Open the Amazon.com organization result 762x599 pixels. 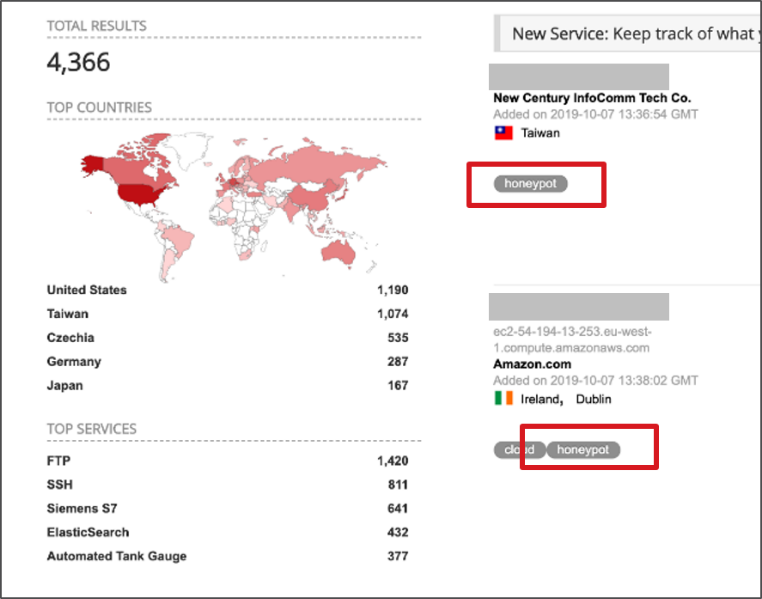coord(534,364)
